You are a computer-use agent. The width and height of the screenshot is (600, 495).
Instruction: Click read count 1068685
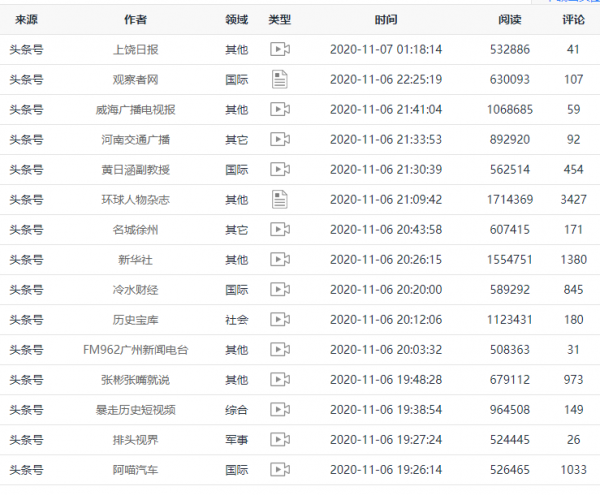(x=510, y=109)
